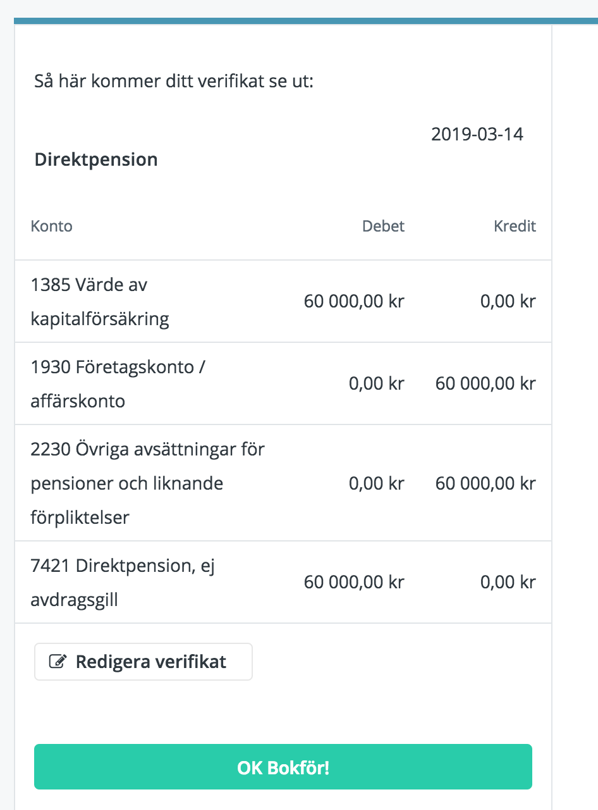Click the Kredit column header
Image resolution: width=598 pixels, height=810 pixels.
(x=515, y=226)
